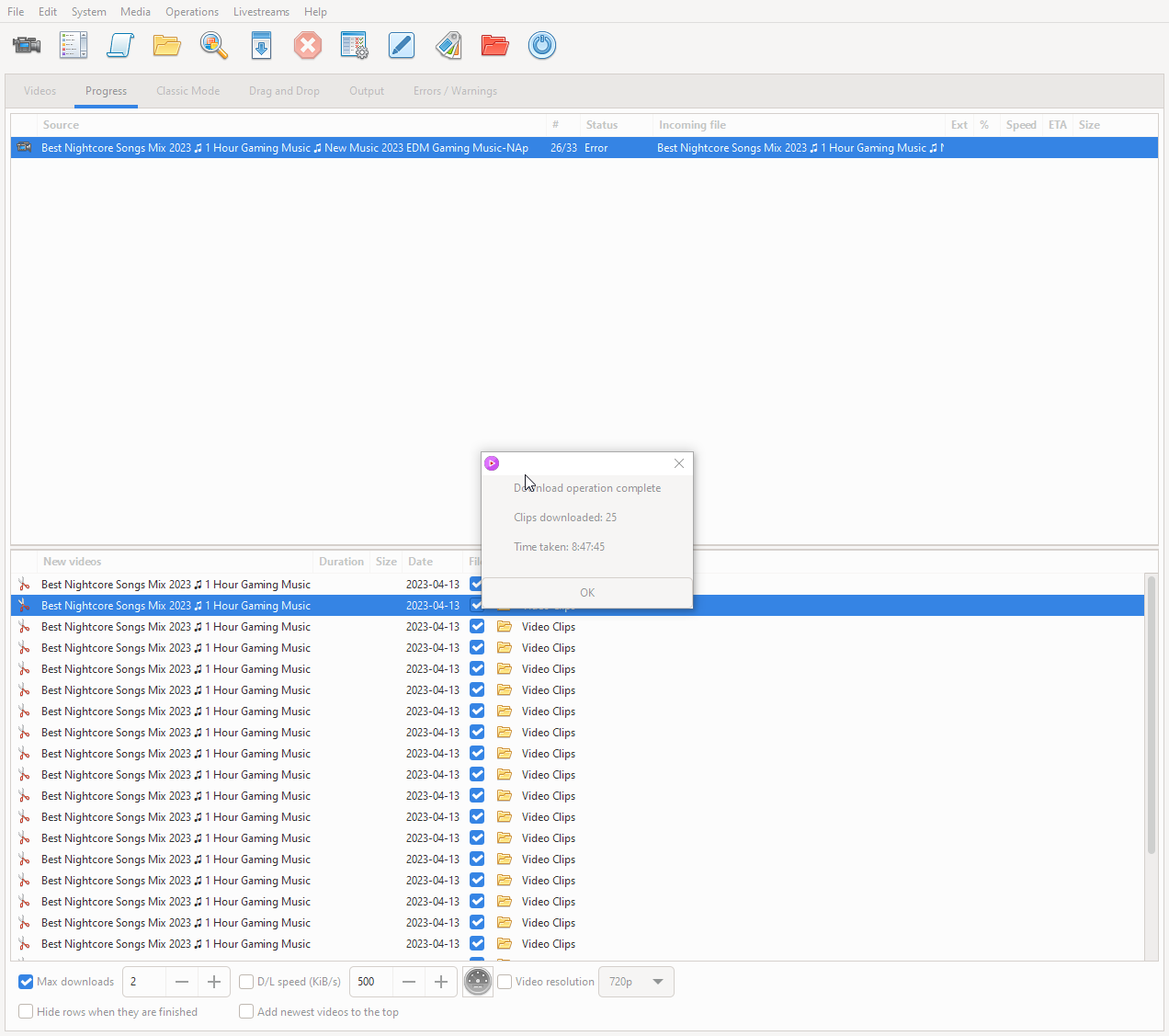Open the folder browse icon in the toolbar
1169x1036 pixels.
click(166, 45)
